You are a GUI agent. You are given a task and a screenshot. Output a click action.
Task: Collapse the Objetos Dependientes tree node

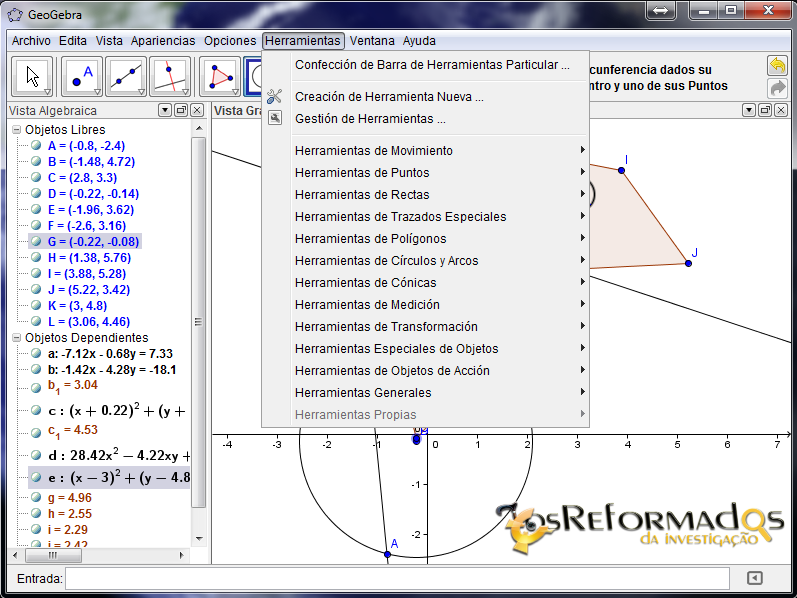pos(16,338)
